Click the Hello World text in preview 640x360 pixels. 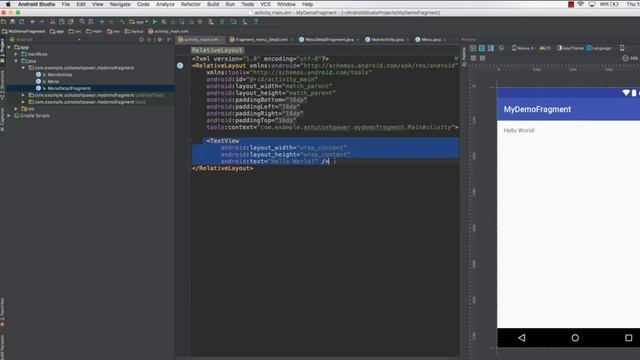519,131
